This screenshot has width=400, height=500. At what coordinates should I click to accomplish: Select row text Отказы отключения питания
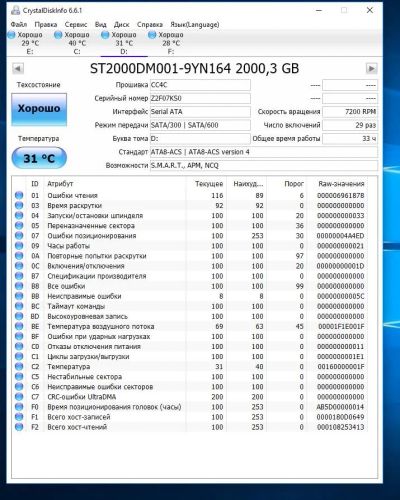[x=94, y=347]
